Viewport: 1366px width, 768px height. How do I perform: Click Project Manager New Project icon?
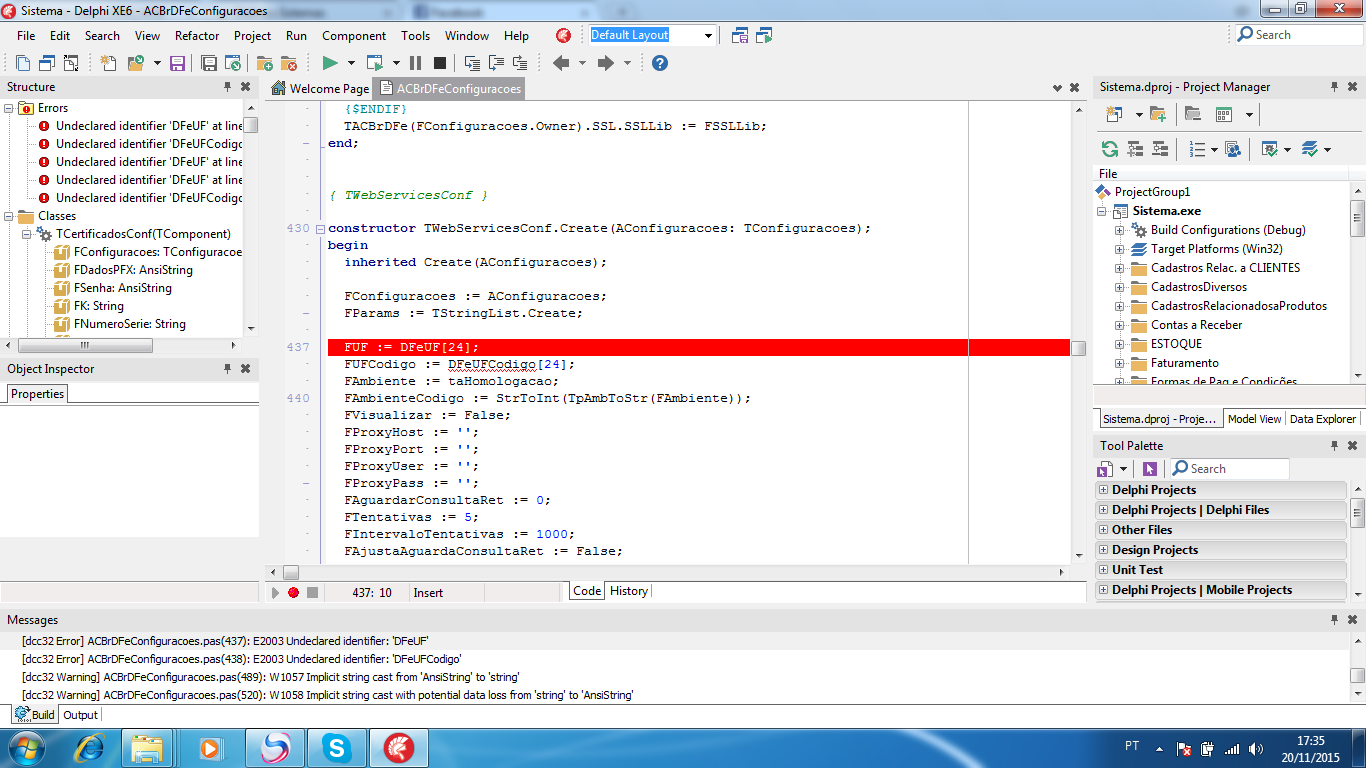1112,114
